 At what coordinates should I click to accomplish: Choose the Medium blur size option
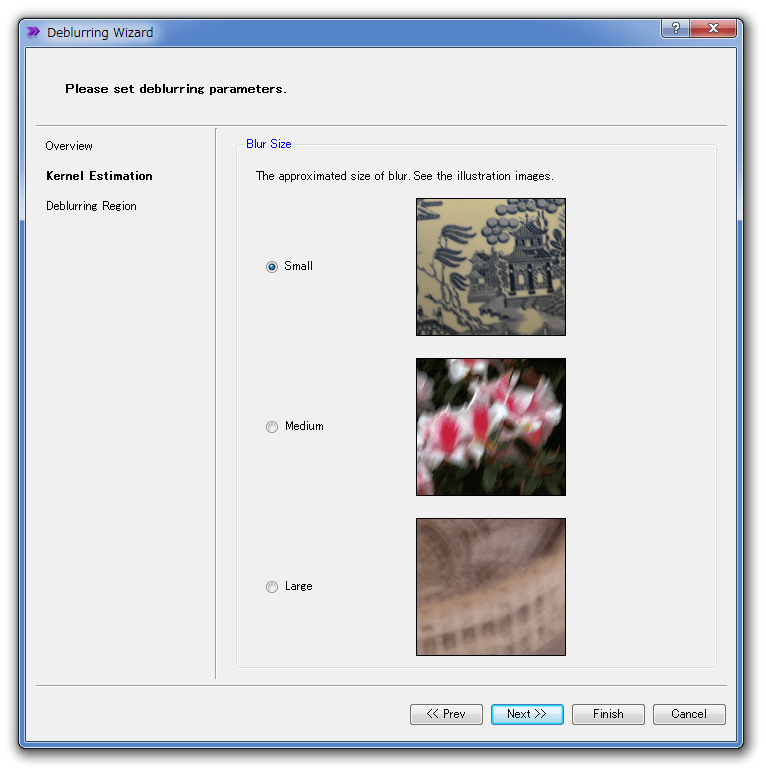pyautogui.click(x=271, y=426)
